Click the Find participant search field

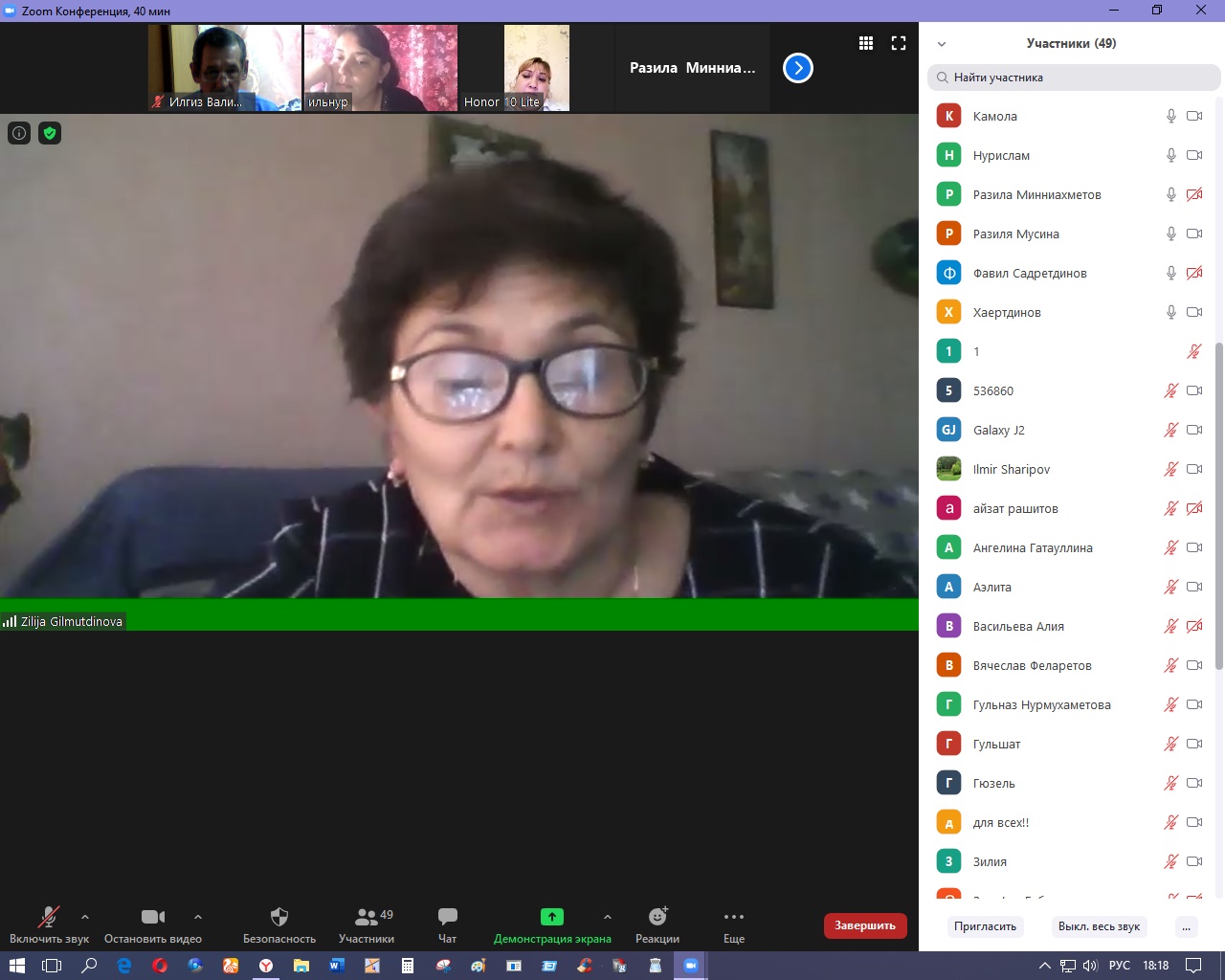tap(1074, 78)
